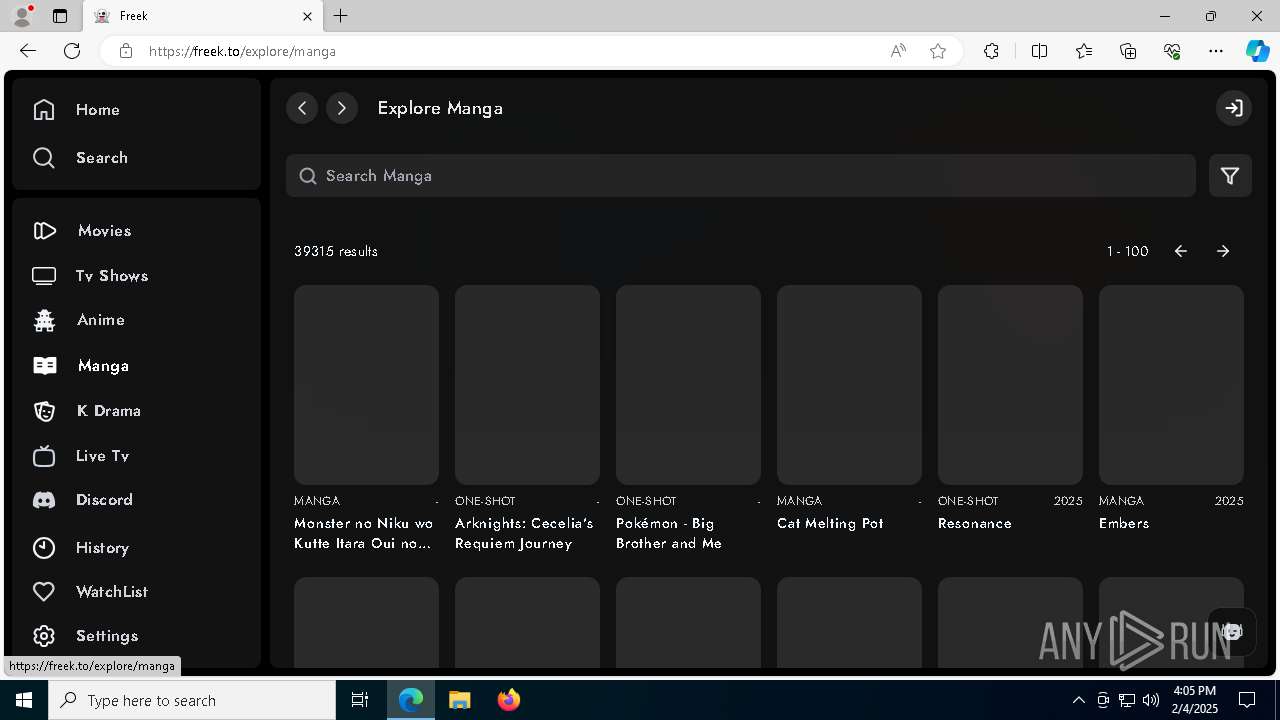The width and height of the screenshot is (1280, 720).
Task: Toggle browser Split screen icon
Action: [1039, 51]
